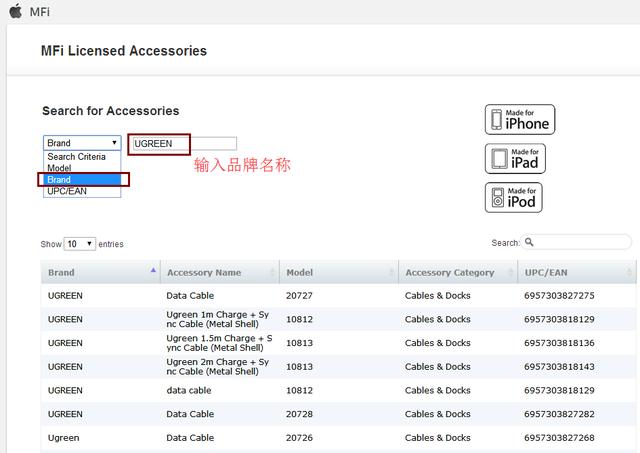Open the show entries count dropdown
Screen dimensions: 640x453
(80, 243)
